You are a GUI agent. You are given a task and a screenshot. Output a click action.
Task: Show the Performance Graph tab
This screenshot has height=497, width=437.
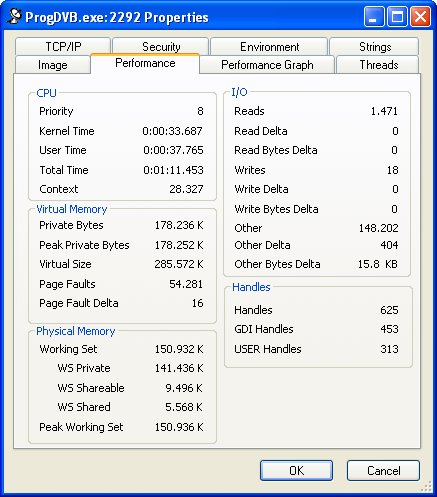pyautogui.click(x=267, y=65)
